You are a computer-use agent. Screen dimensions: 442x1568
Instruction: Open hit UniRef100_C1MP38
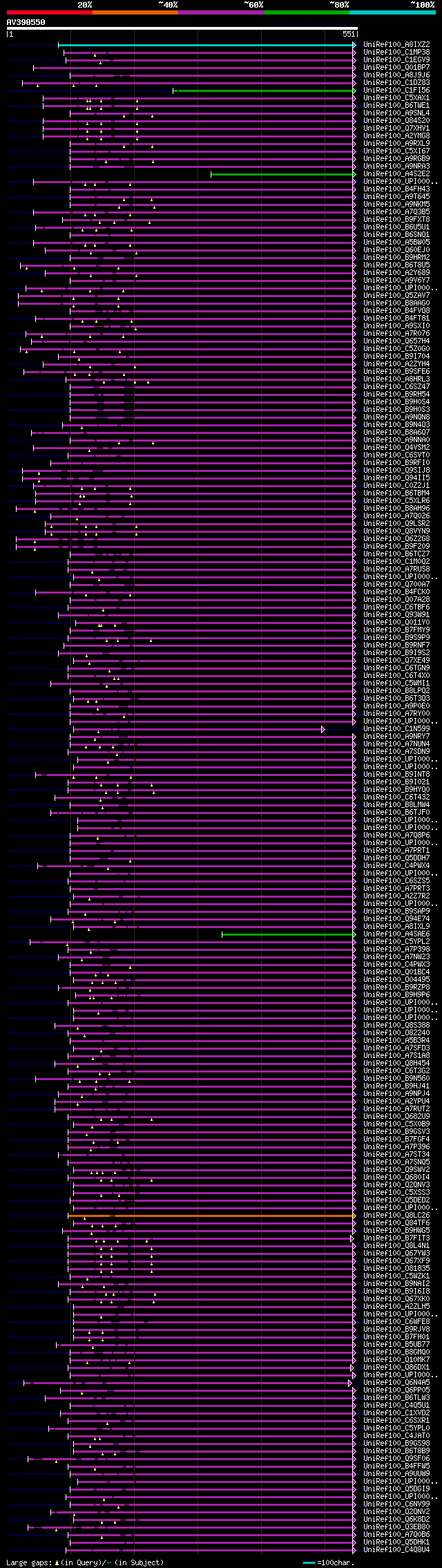click(396, 53)
